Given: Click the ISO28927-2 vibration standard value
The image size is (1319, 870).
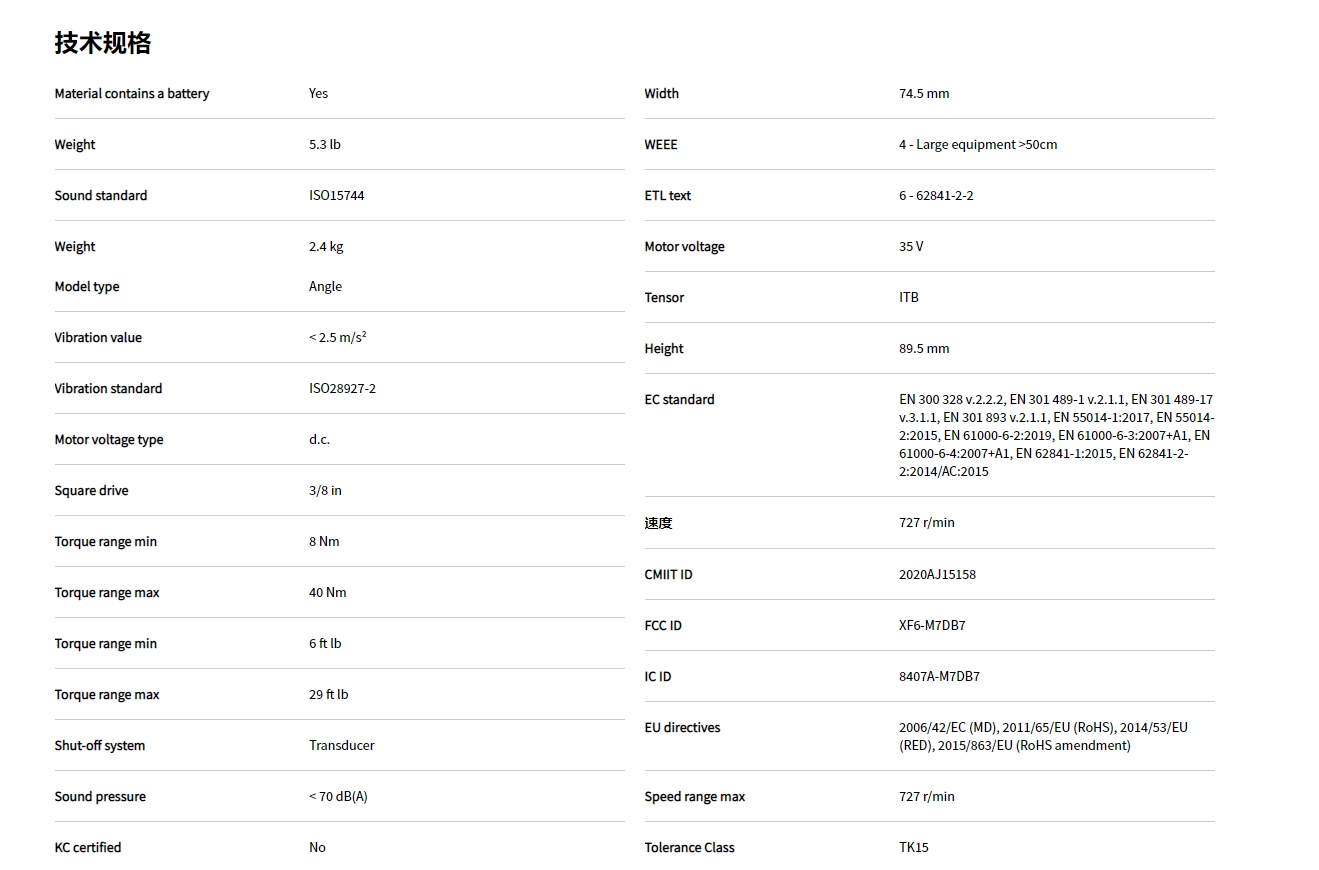Looking at the screenshot, I should coord(342,389).
